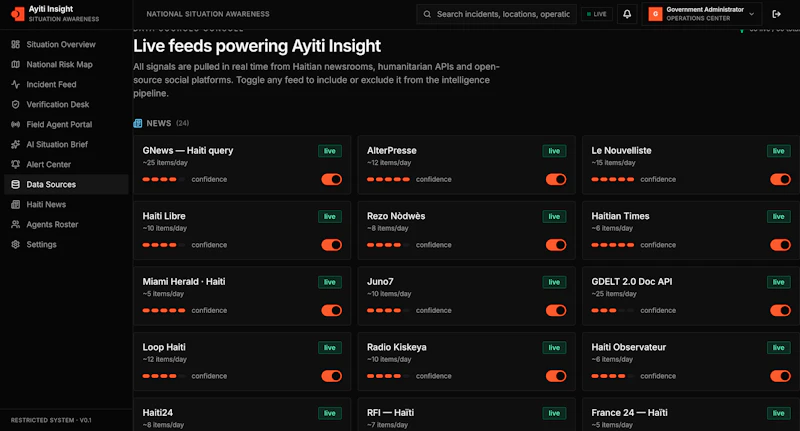Open Haiti News page

pos(66,204)
